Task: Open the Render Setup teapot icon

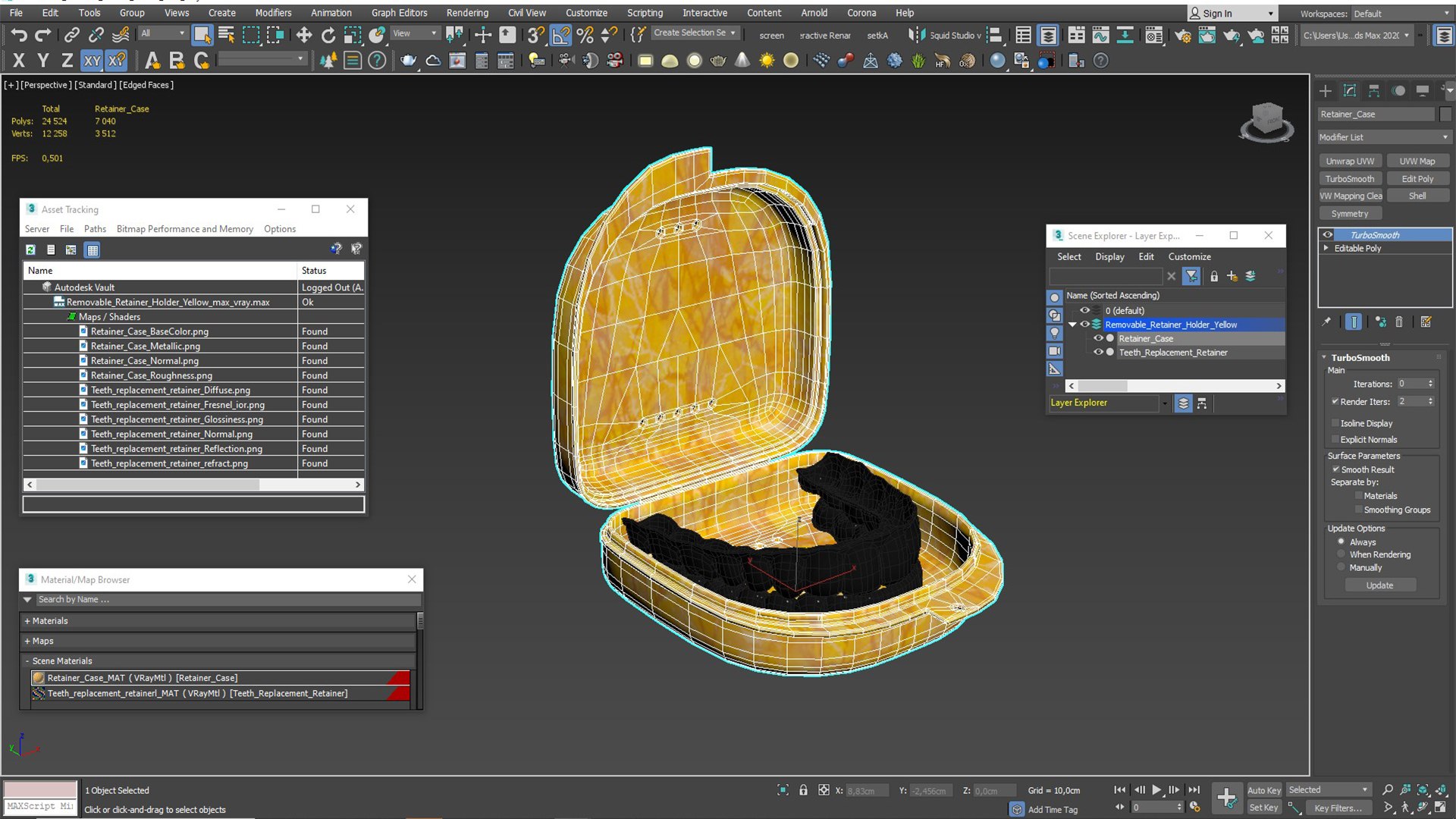Action: tap(1181, 35)
